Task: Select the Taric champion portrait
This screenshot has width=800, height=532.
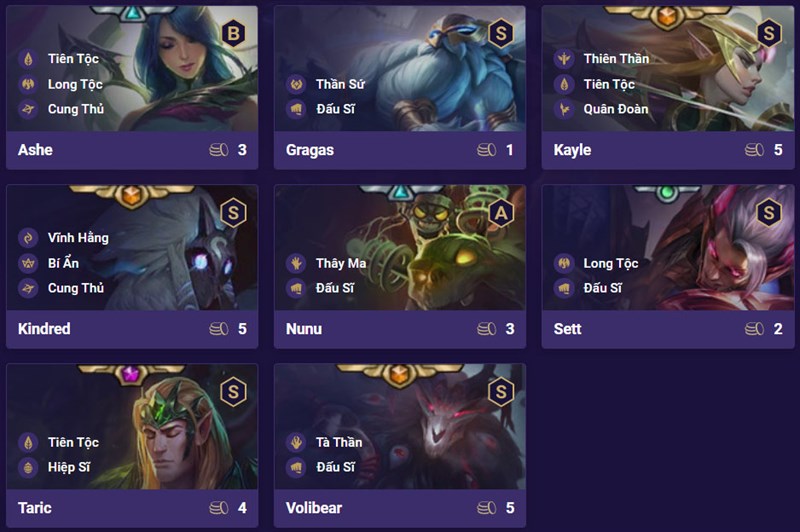Action: click(x=132, y=426)
